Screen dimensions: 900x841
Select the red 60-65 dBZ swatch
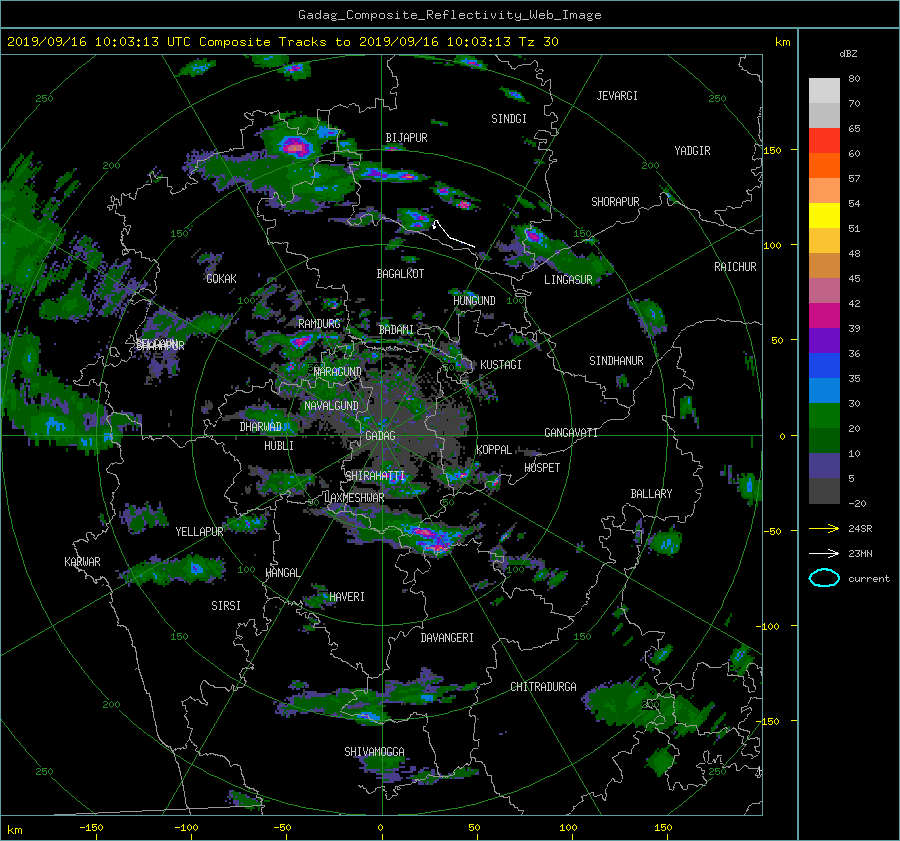click(x=824, y=141)
